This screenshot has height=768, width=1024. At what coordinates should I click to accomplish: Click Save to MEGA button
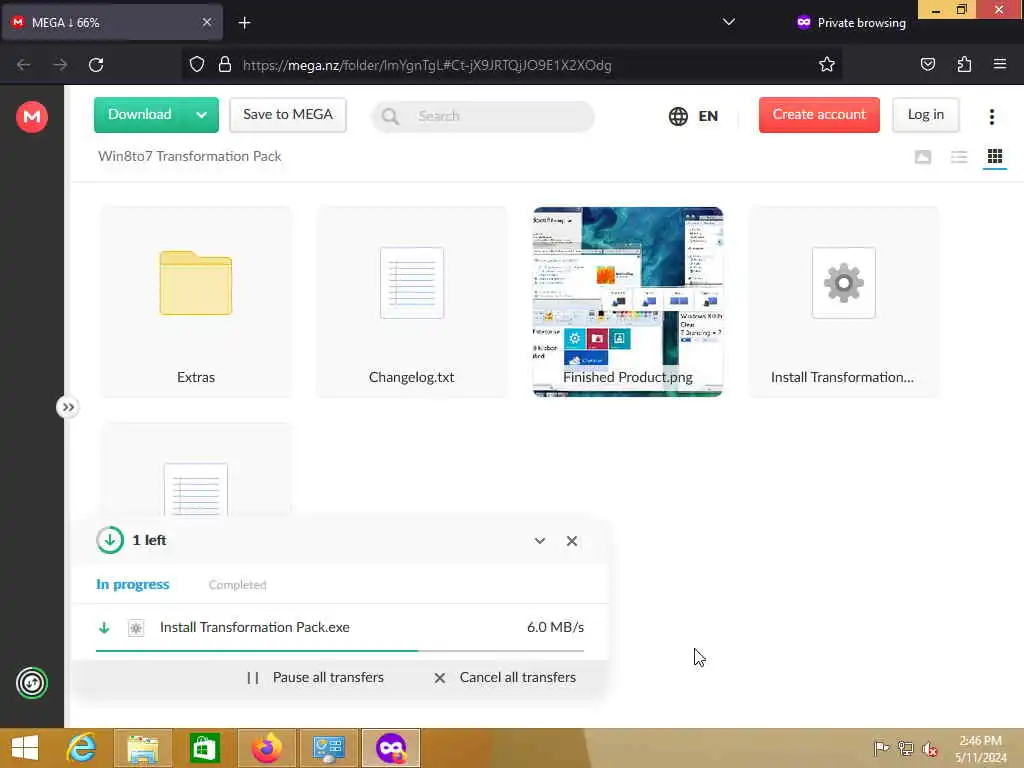click(288, 115)
